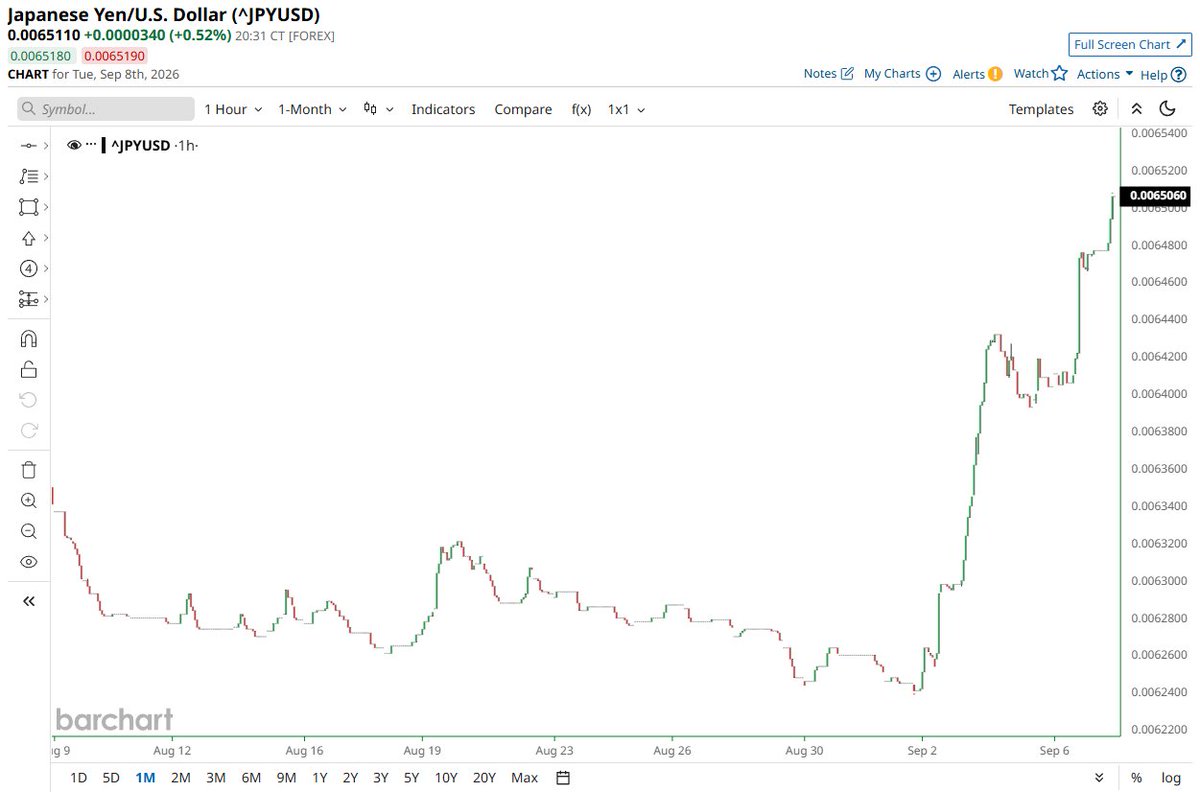This screenshot has height=792, width=1200.
Task: Select the 5Y range
Action: 411,777
